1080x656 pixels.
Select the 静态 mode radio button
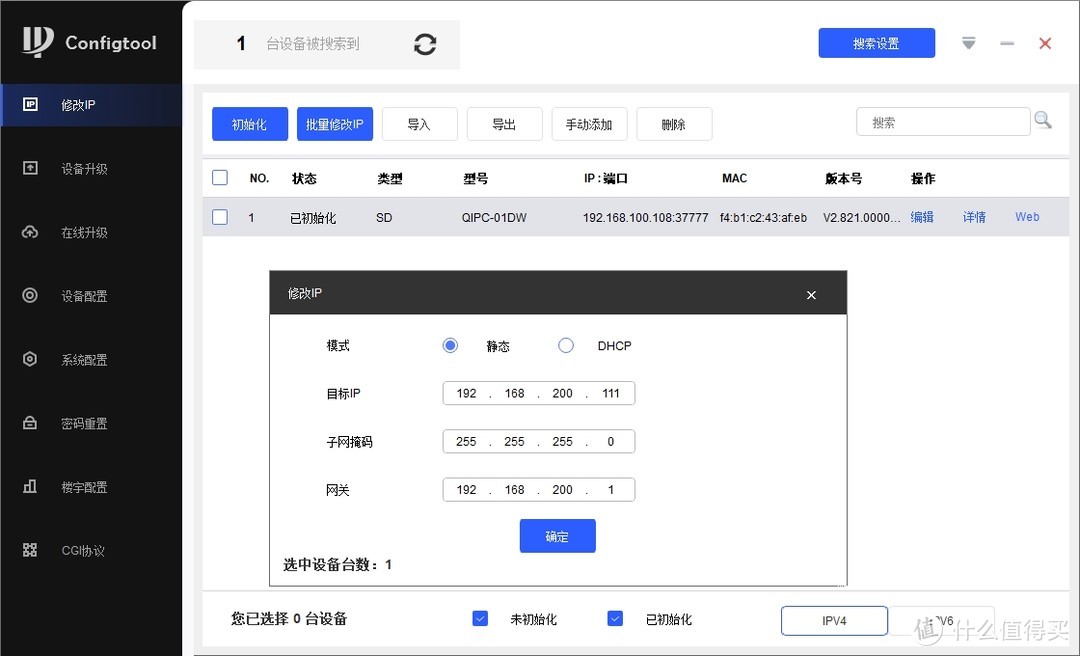pyautogui.click(x=450, y=344)
